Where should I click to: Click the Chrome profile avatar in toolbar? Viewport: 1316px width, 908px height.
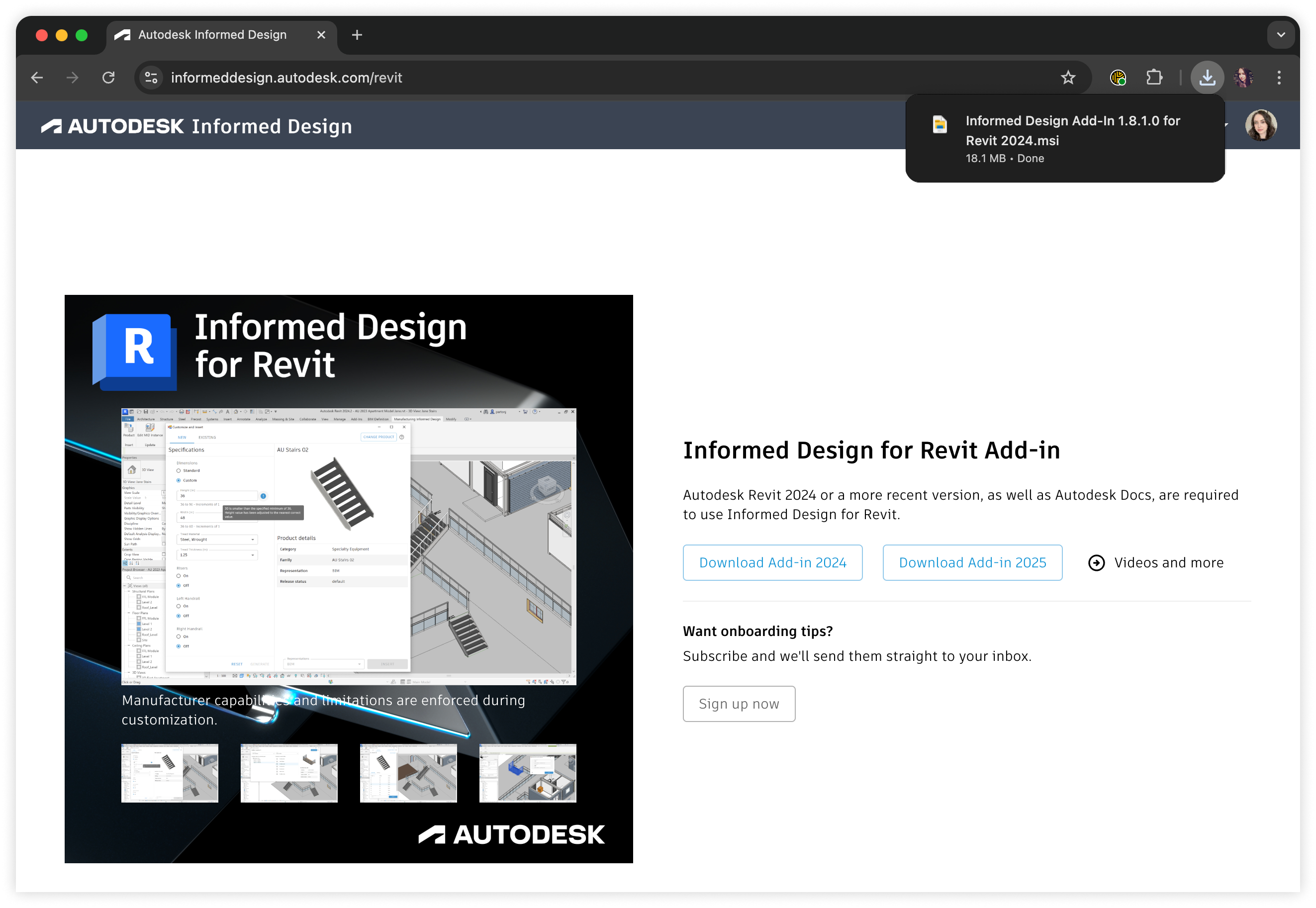(x=1242, y=78)
